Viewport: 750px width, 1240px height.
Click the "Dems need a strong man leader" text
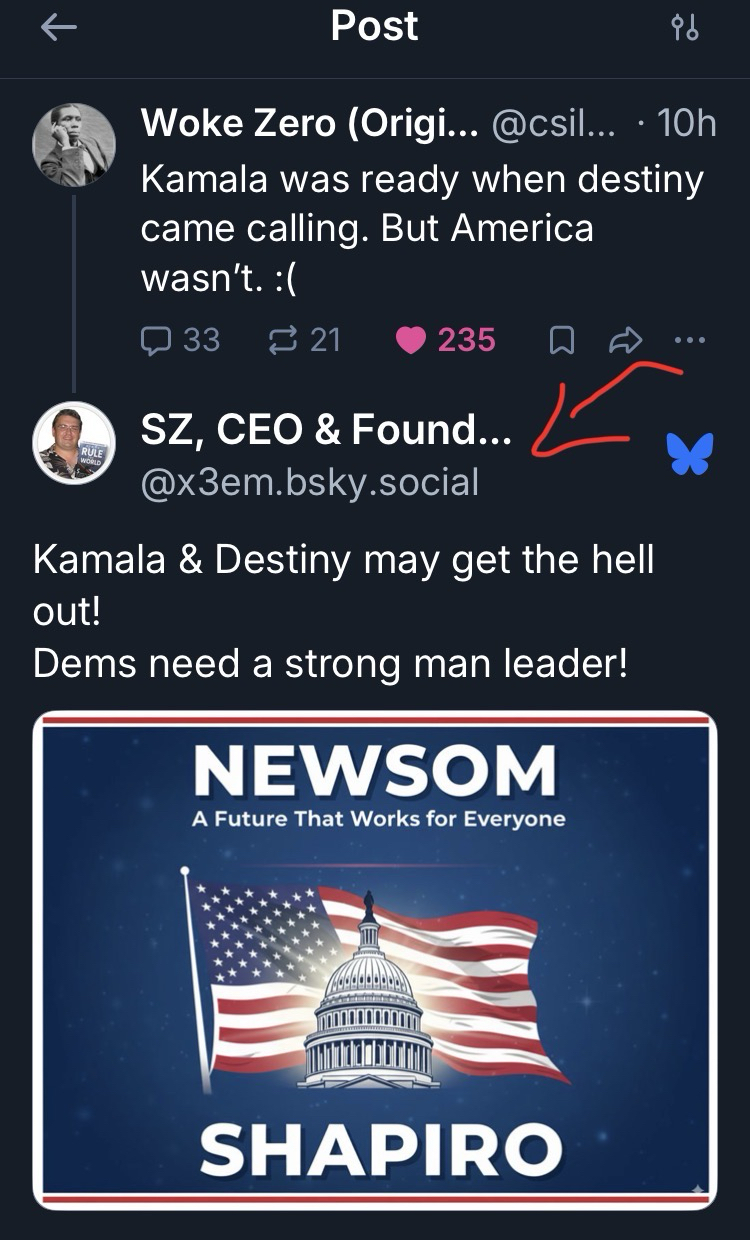[330, 664]
